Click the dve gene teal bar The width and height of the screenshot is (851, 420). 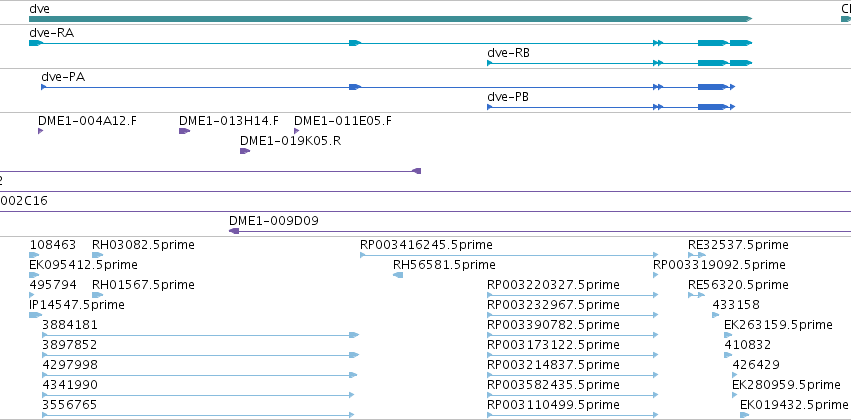391,20
